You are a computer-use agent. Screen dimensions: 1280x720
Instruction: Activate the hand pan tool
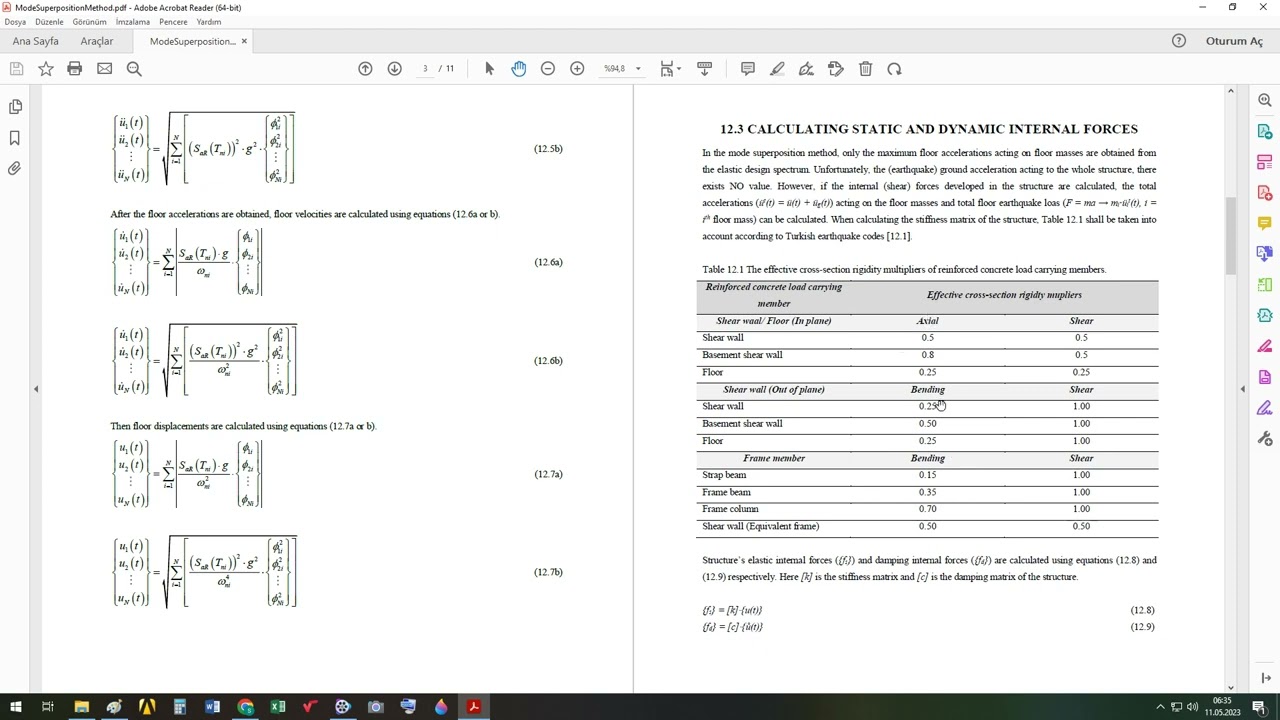pyautogui.click(x=518, y=68)
